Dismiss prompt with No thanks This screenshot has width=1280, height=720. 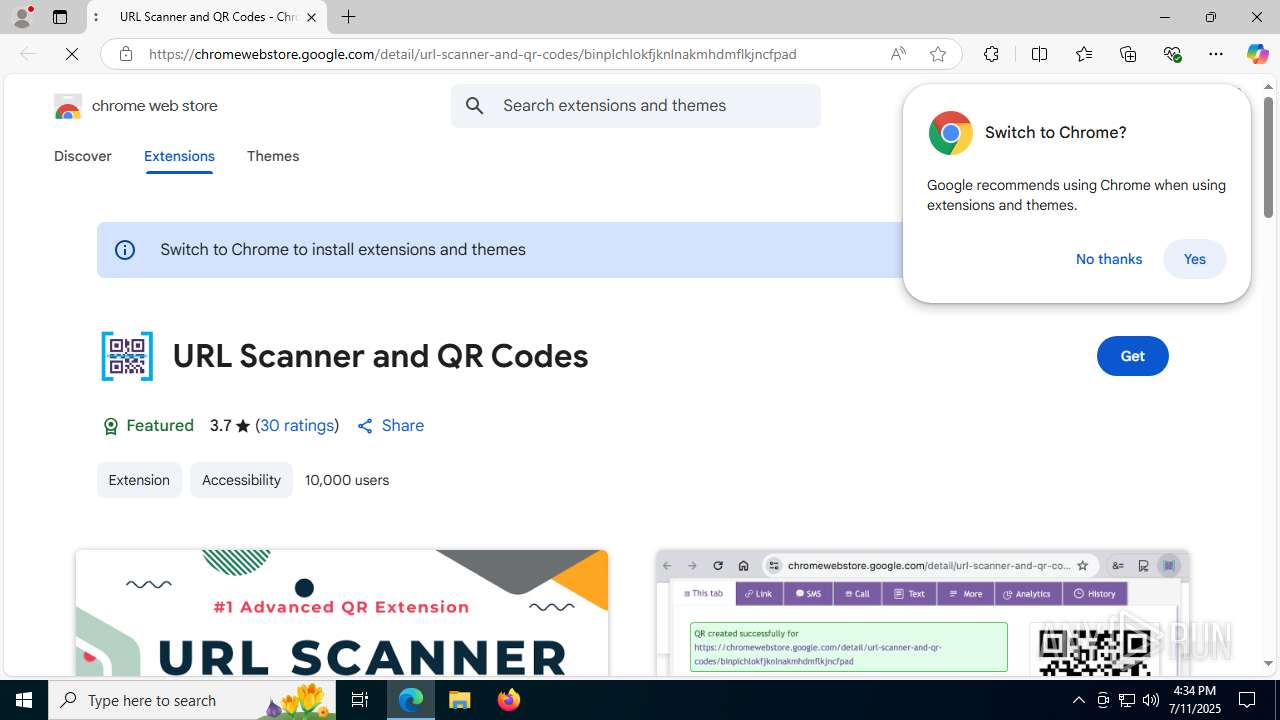pos(1109,259)
